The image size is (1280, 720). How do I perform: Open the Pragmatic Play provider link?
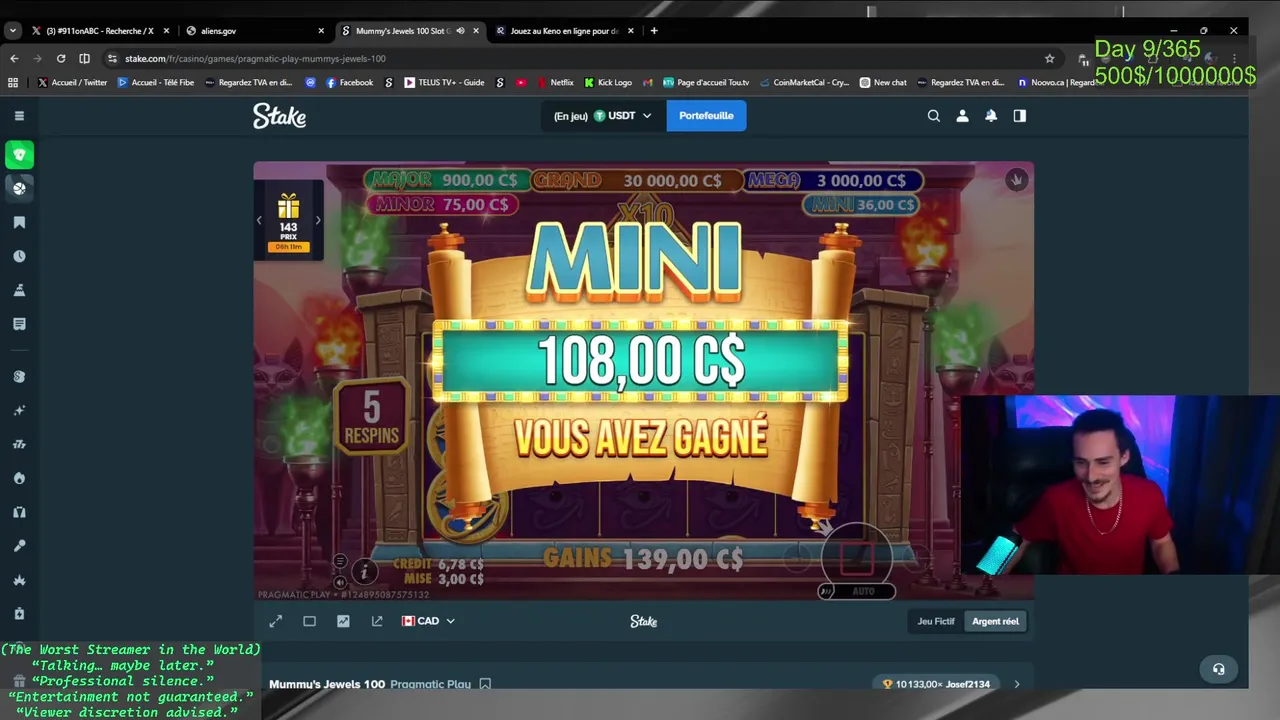tap(430, 684)
